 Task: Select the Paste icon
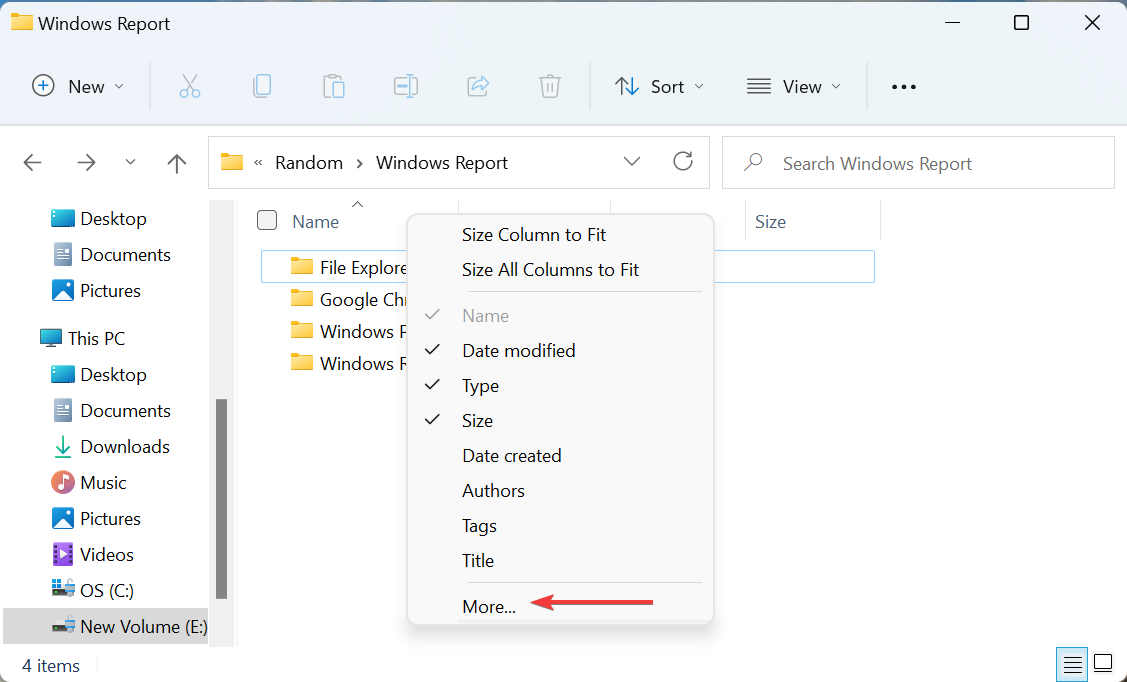pos(334,86)
